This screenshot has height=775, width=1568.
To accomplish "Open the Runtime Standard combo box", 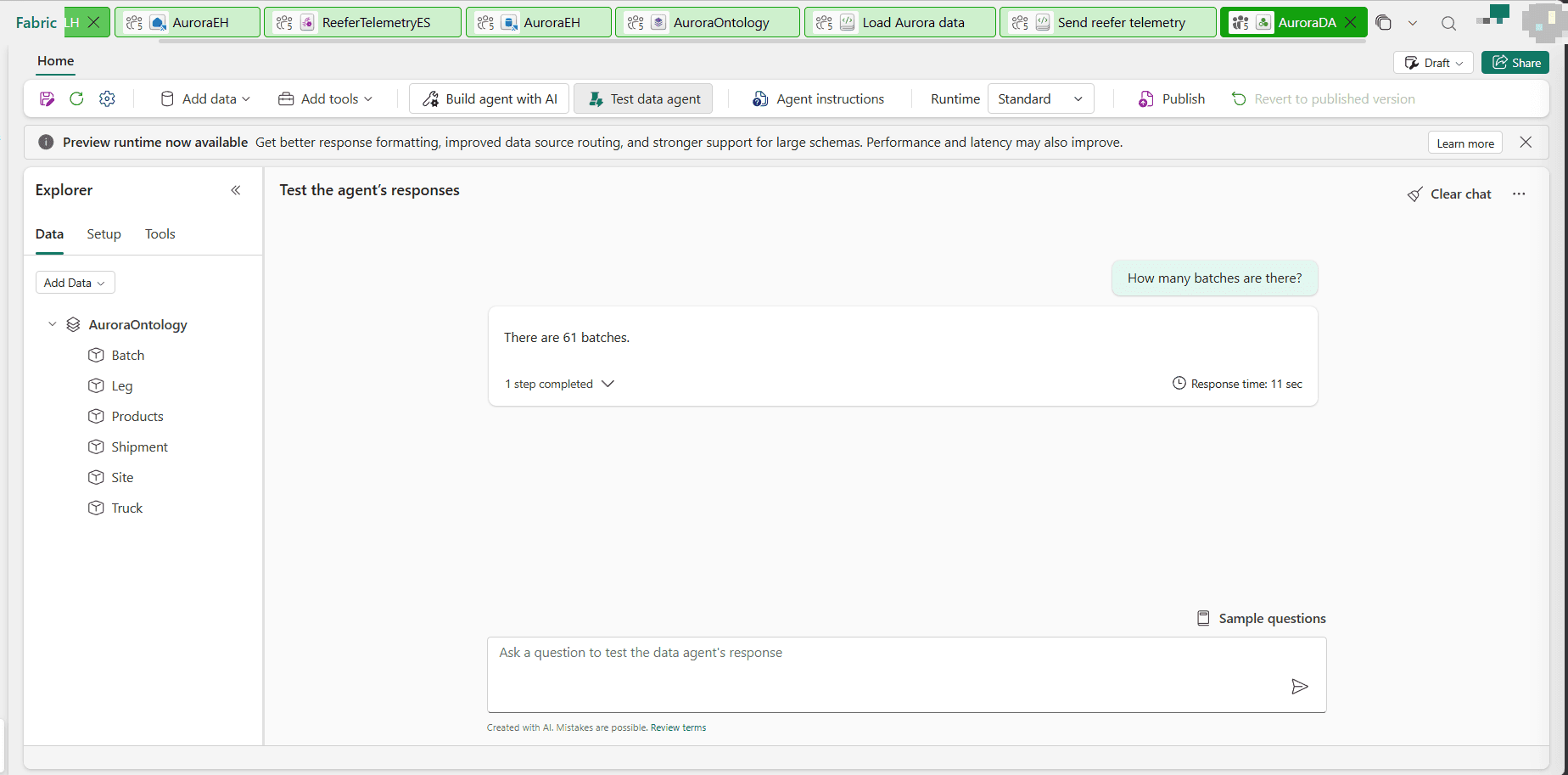I will click(x=1040, y=99).
